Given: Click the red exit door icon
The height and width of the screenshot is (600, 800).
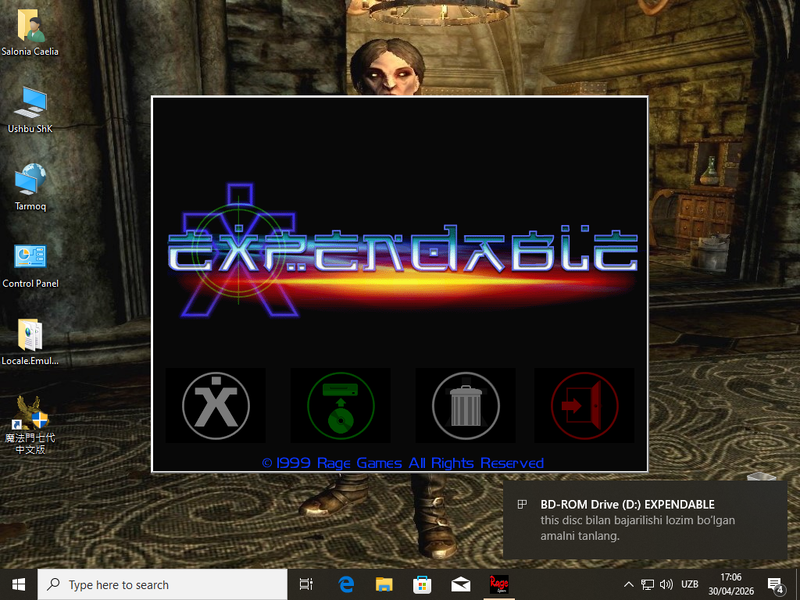Looking at the screenshot, I should [584, 406].
